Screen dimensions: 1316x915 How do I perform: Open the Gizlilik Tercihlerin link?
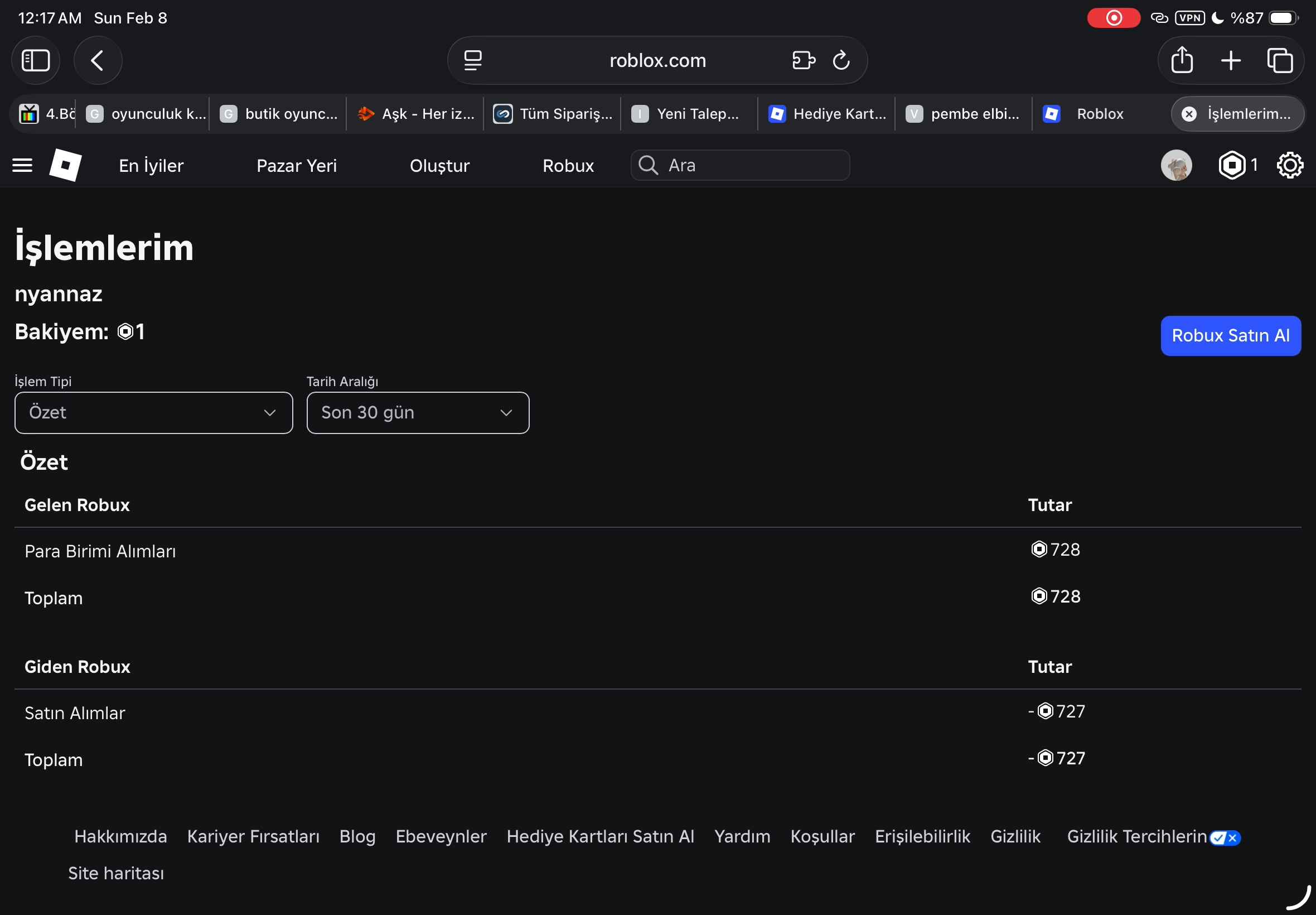point(1136,837)
